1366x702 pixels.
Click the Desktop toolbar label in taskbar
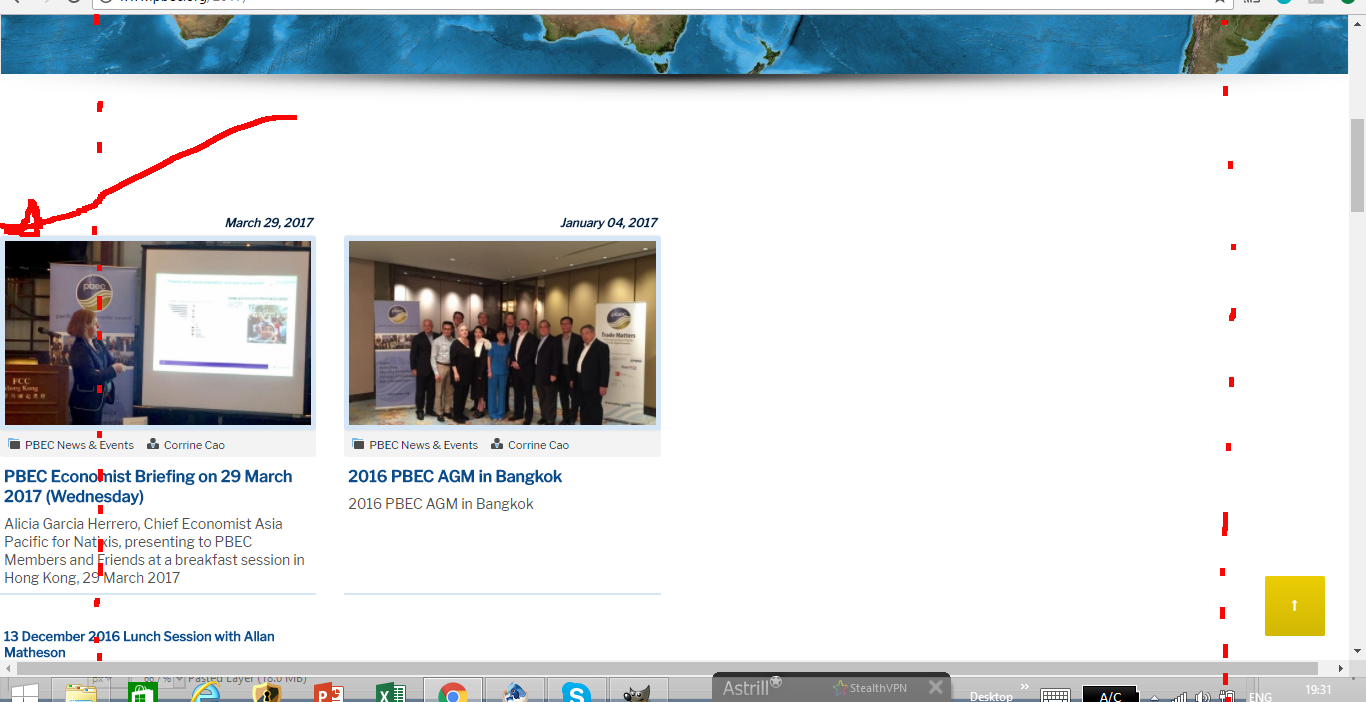click(991, 697)
